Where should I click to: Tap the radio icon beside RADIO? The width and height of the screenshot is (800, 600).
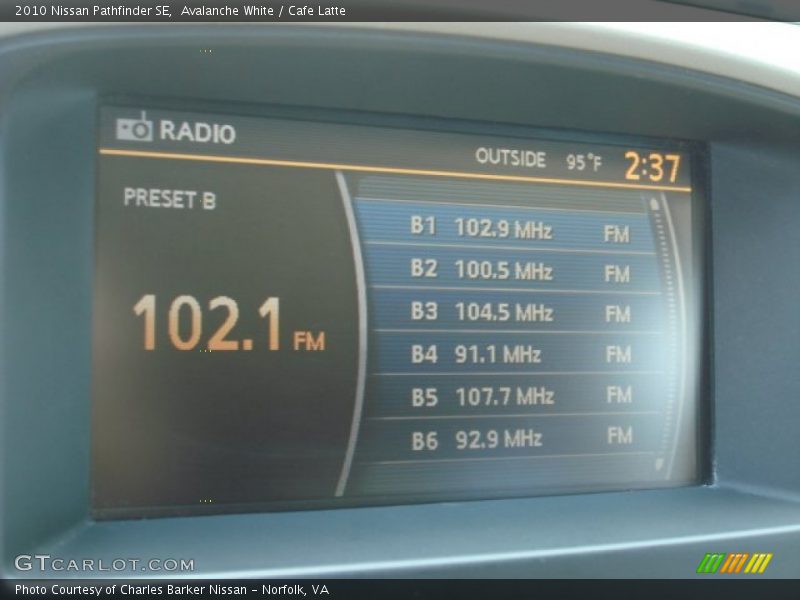[134, 127]
